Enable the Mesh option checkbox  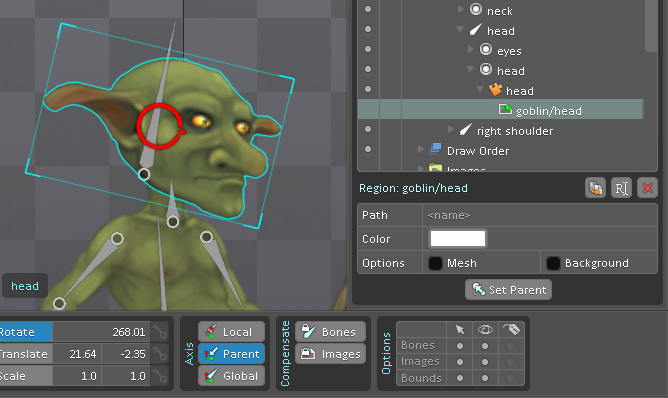click(435, 263)
